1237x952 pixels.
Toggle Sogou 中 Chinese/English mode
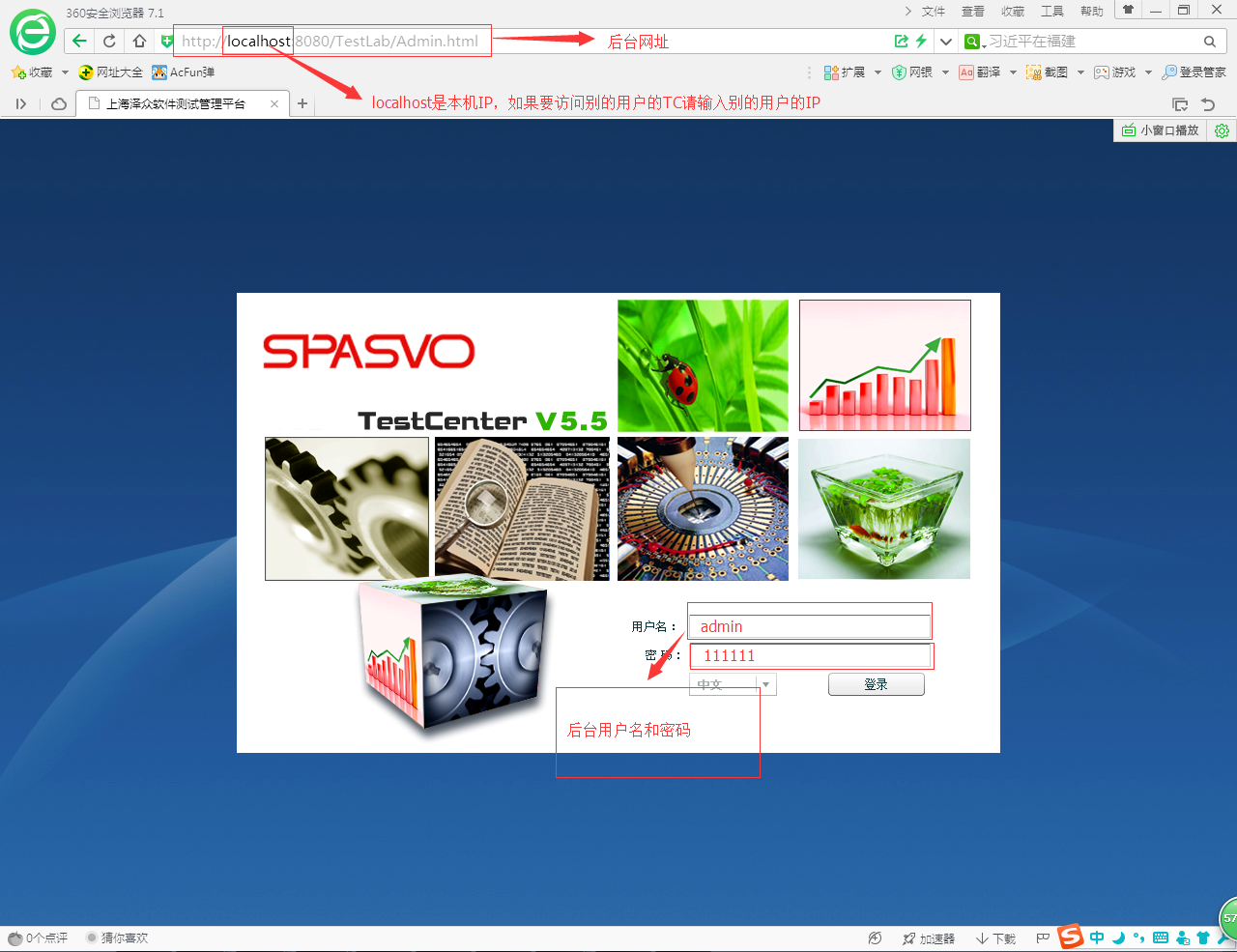(1097, 938)
